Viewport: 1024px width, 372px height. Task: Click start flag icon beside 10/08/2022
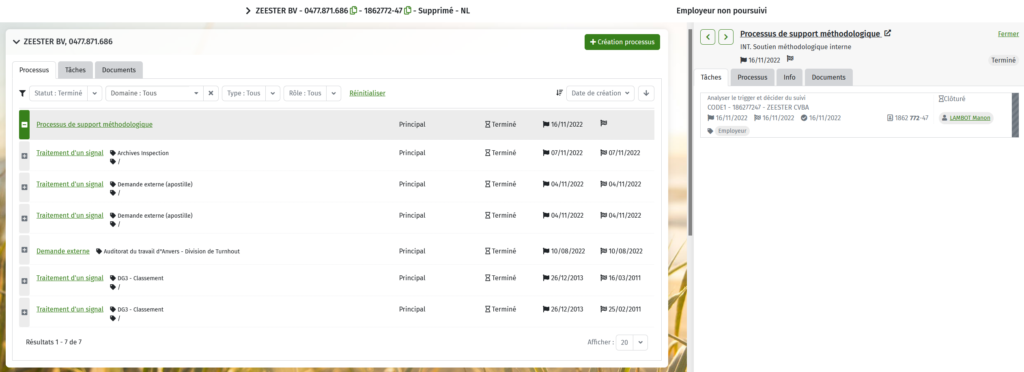tap(546, 251)
